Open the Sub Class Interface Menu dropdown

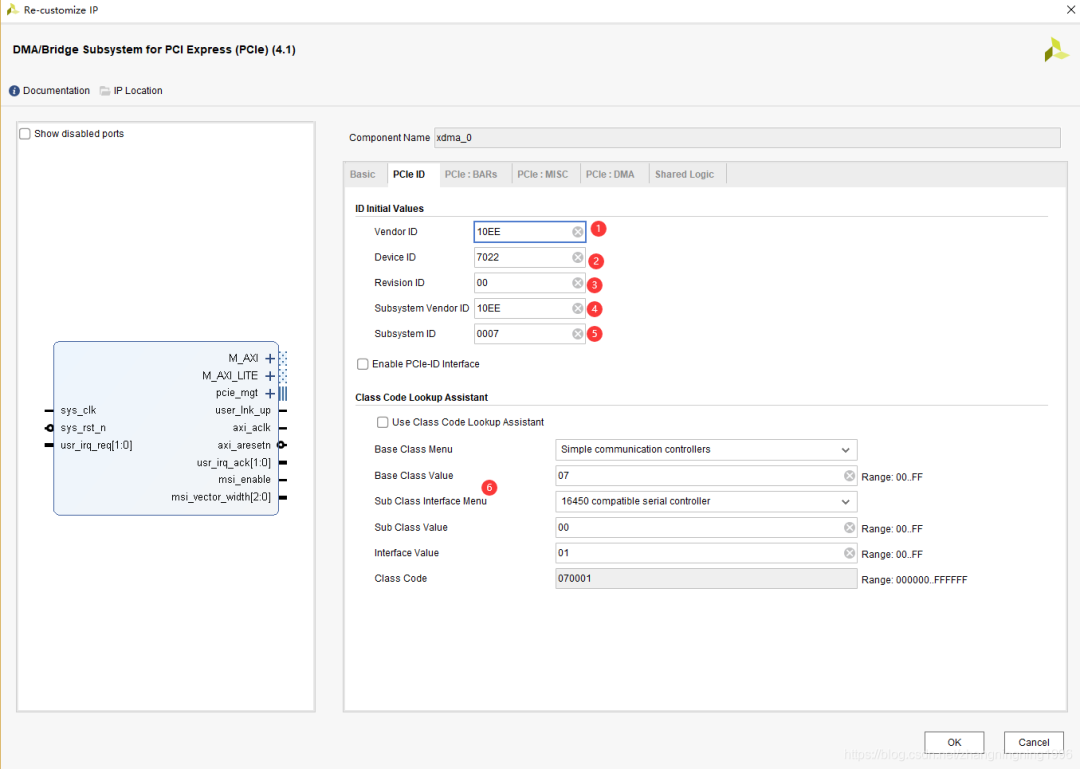point(706,501)
